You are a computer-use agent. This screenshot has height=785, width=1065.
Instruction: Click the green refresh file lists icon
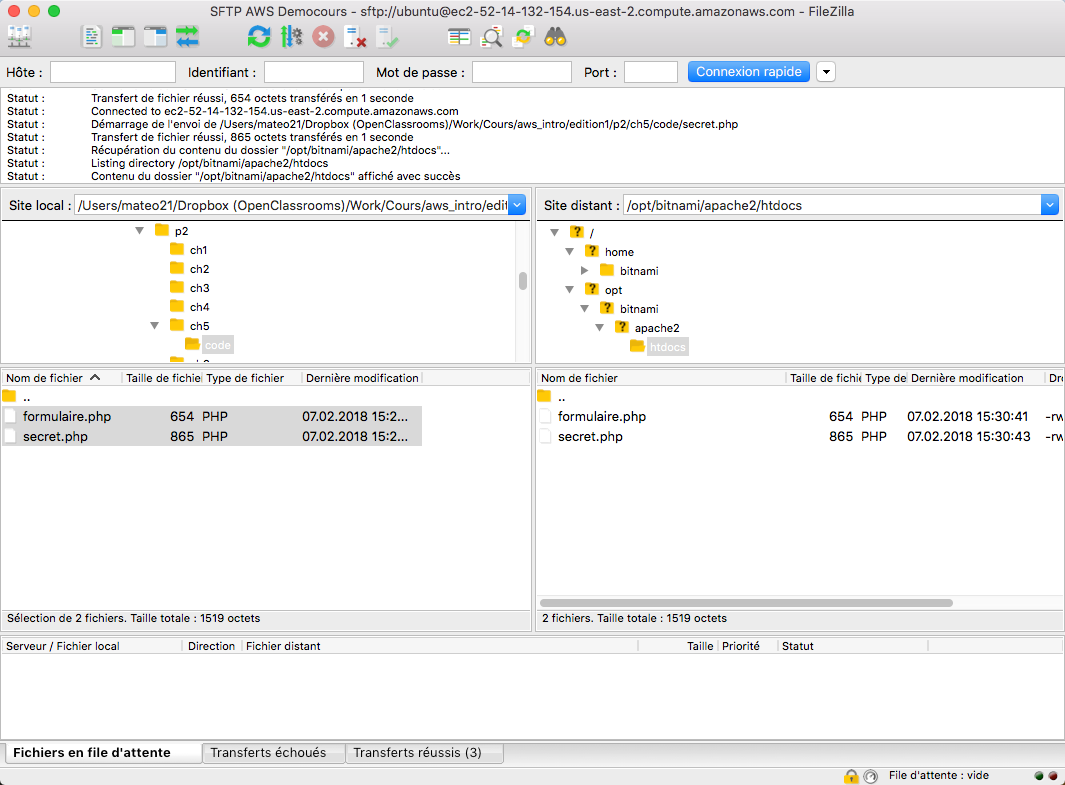(259, 37)
